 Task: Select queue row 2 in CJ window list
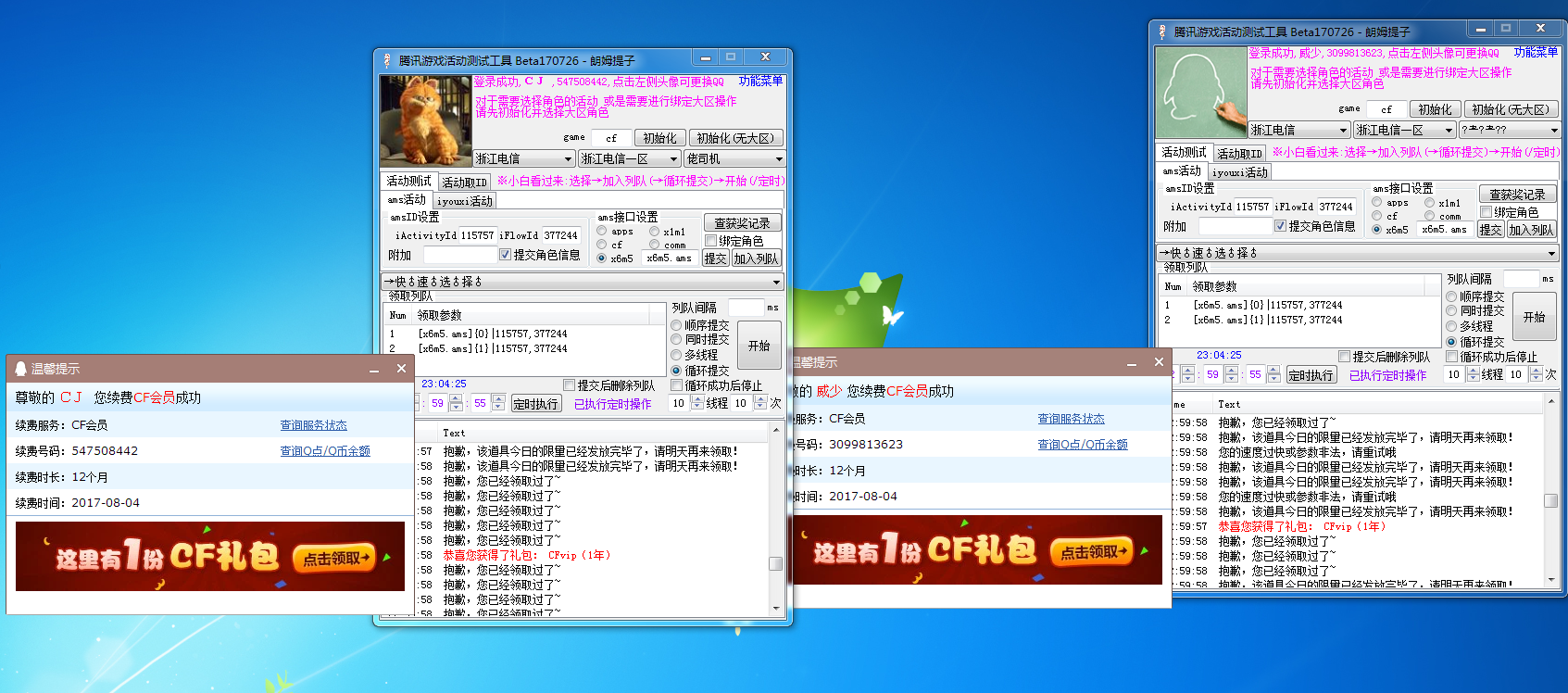click(x=522, y=348)
